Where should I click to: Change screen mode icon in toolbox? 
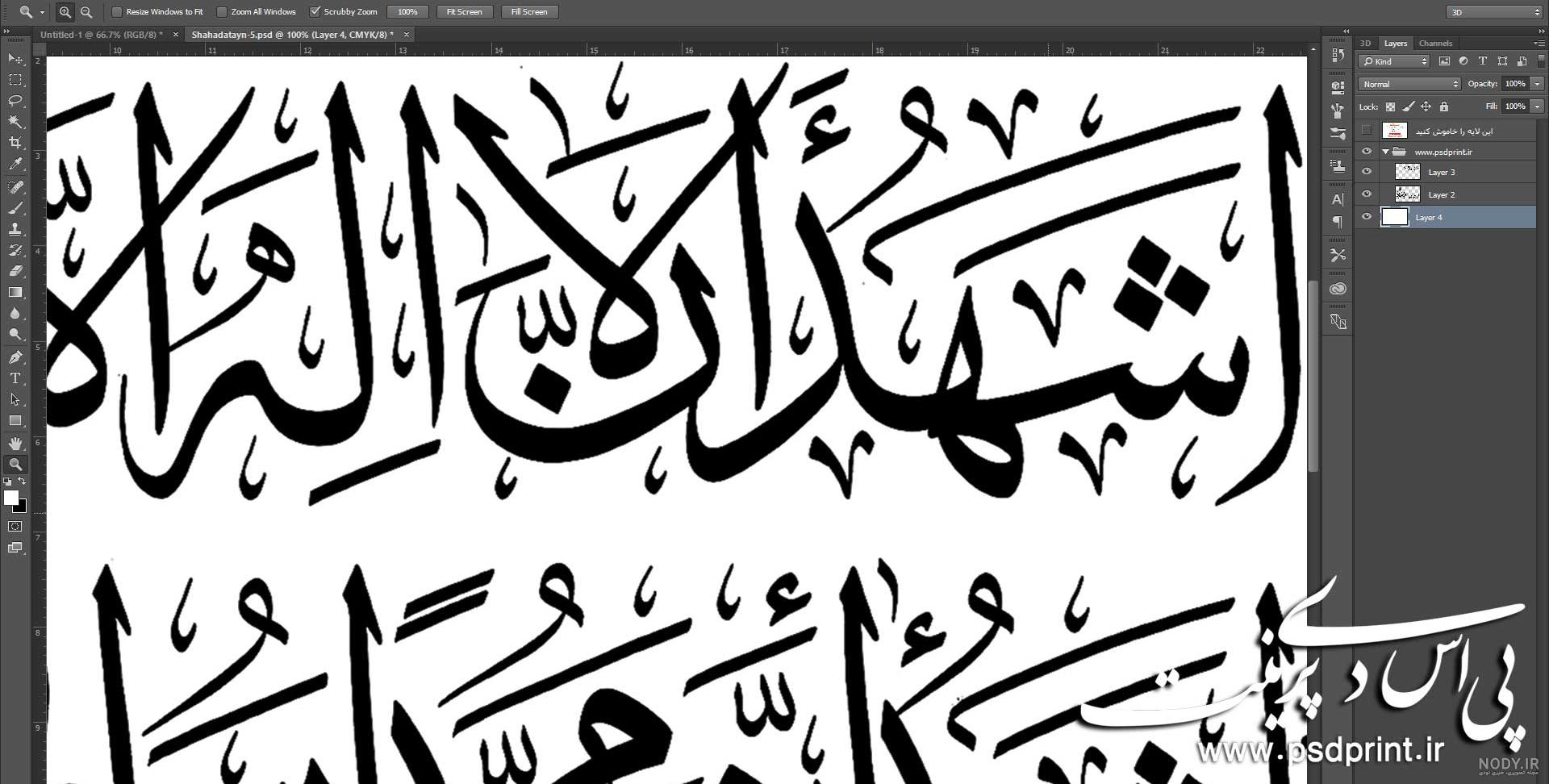tap(15, 548)
